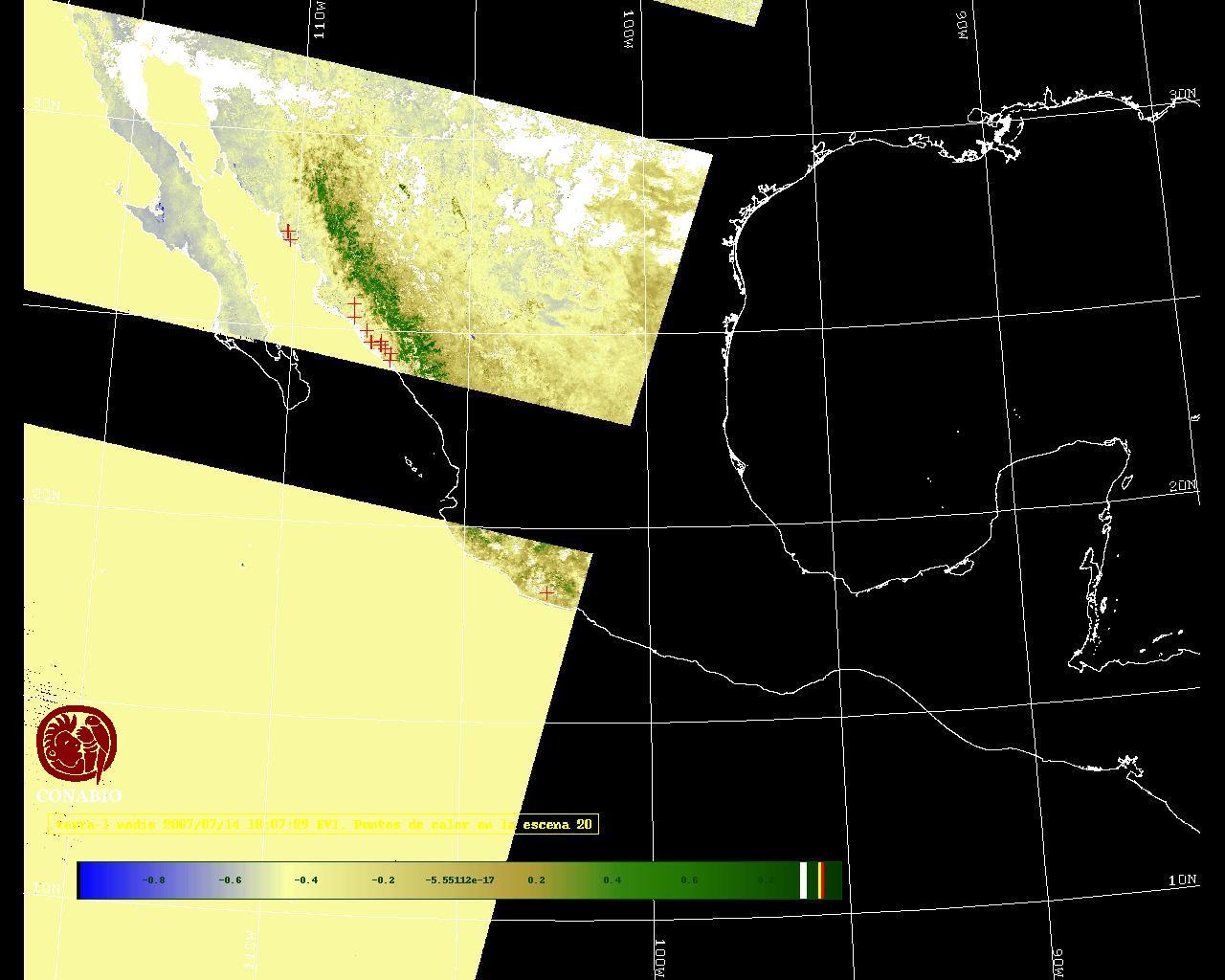Select the northernmost red hotspot cross marker
Viewport: 1225px width, 980px height.
tap(288, 231)
